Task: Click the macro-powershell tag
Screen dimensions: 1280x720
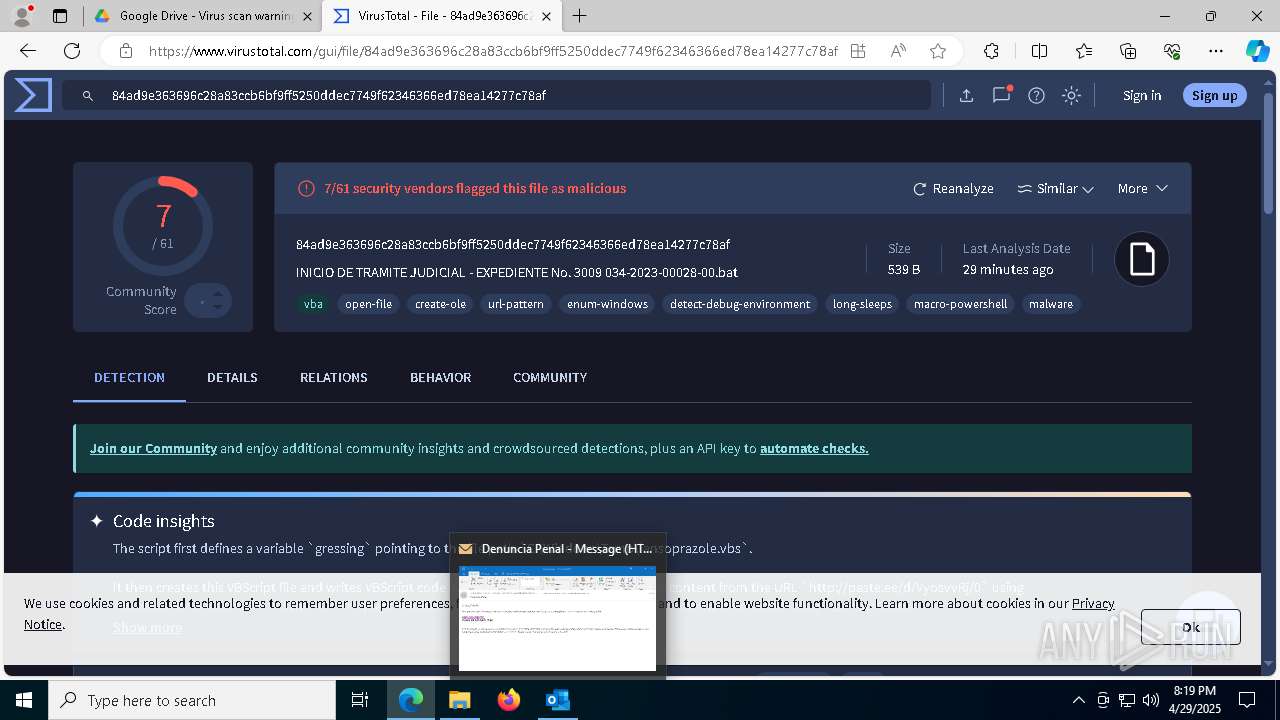Action: 960,304
